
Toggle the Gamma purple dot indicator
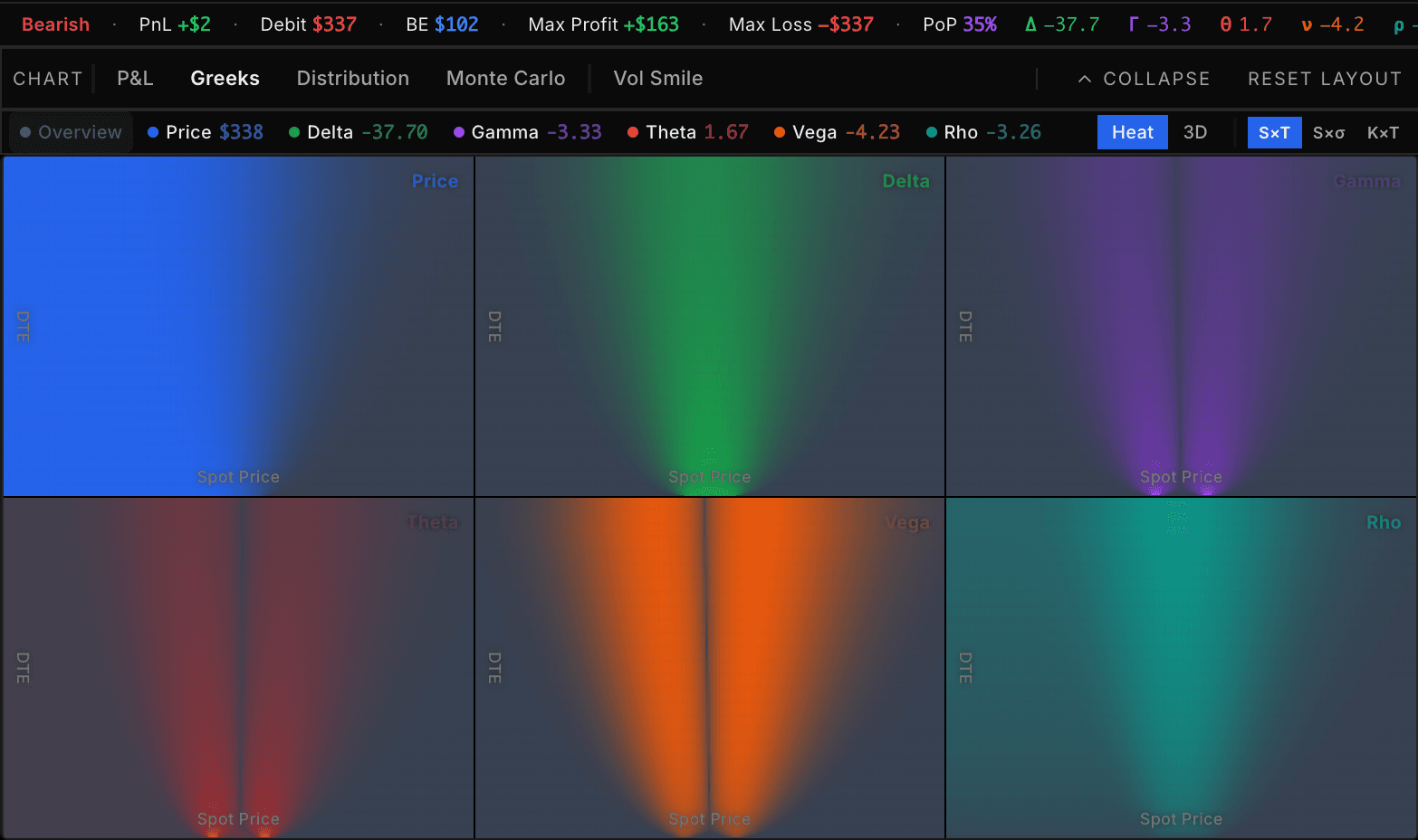coord(459,132)
